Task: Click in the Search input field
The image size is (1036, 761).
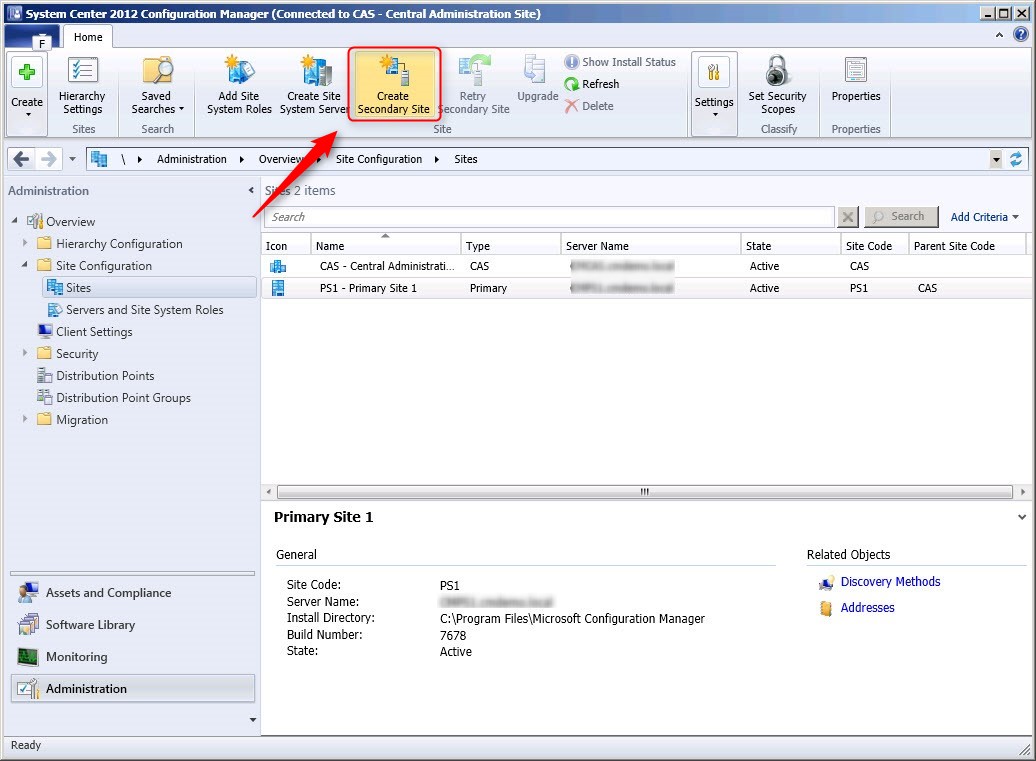Action: coord(550,217)
